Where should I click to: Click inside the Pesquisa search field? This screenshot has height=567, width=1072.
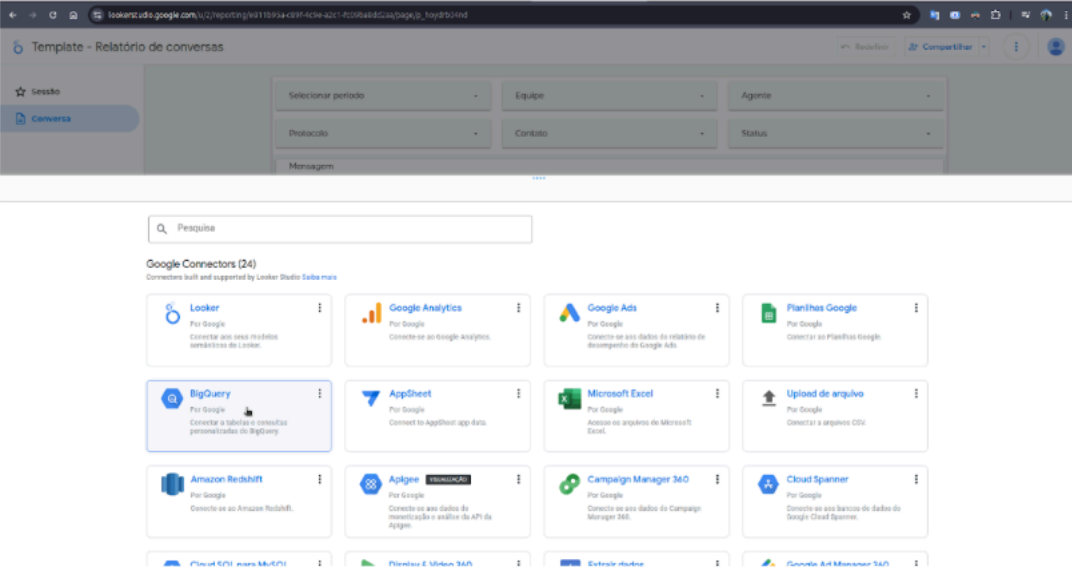point(340,228)
